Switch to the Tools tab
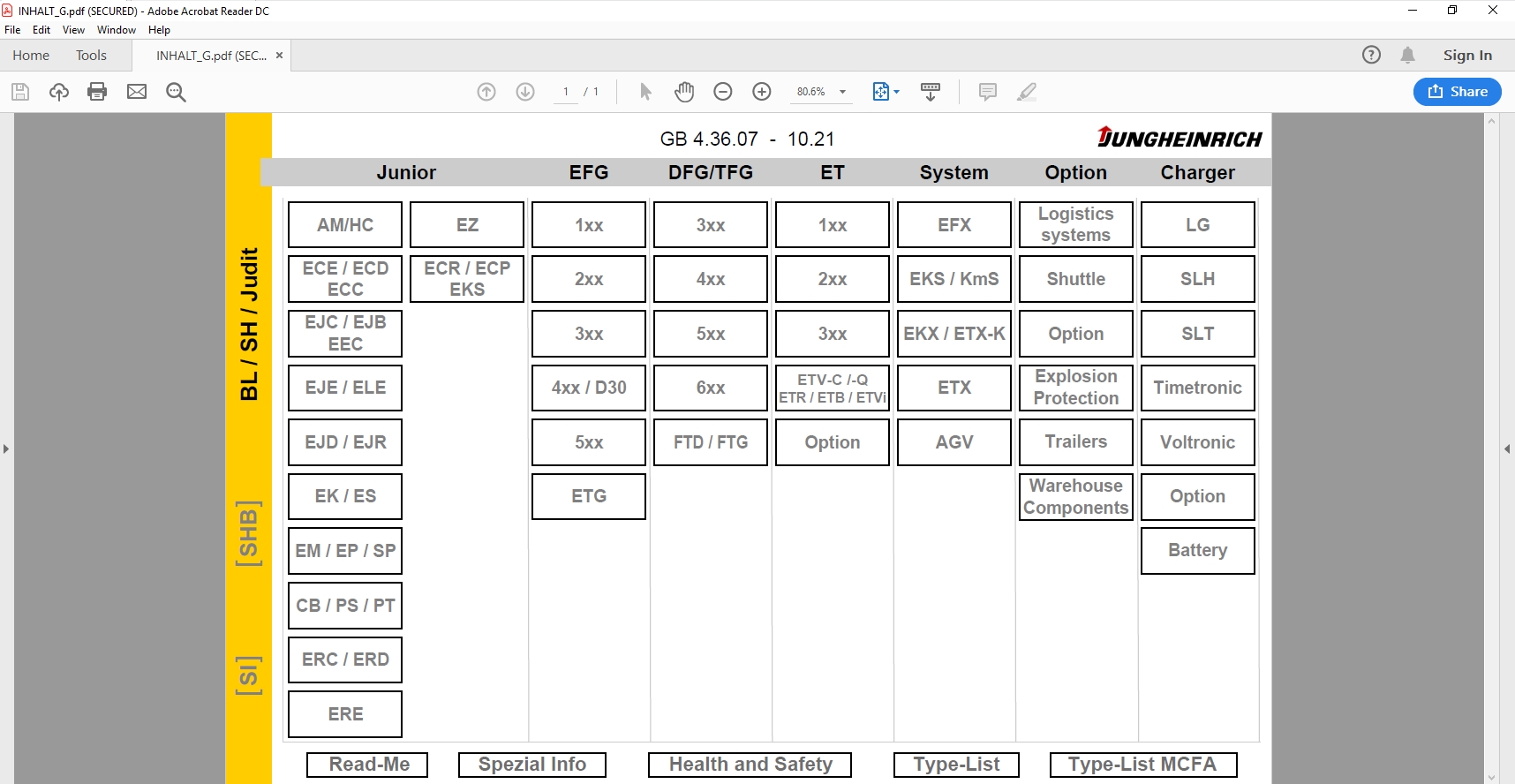The image size is (1515, 784). (91, 55)
